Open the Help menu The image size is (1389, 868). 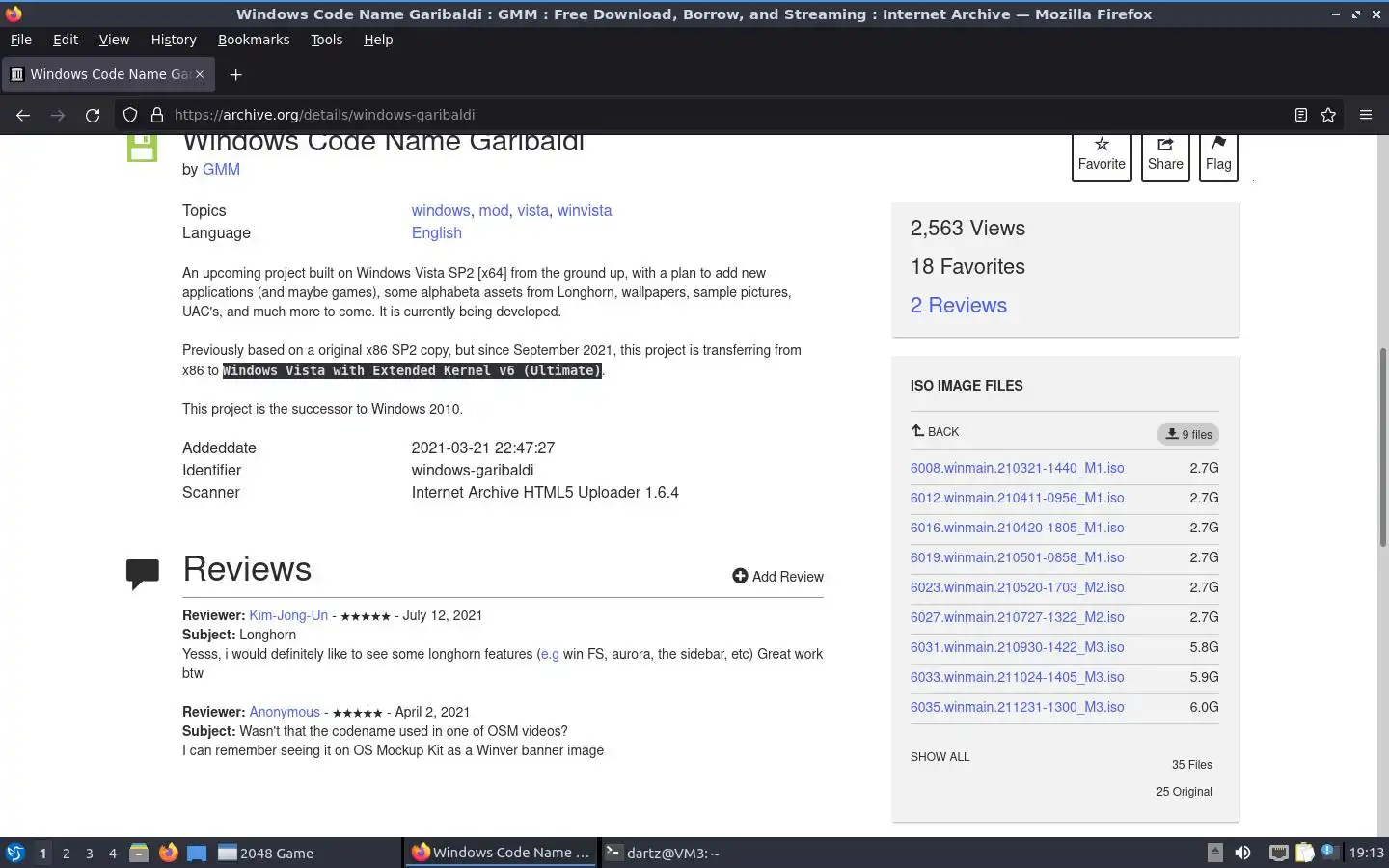pyautogui.click(x=378, y=40)
